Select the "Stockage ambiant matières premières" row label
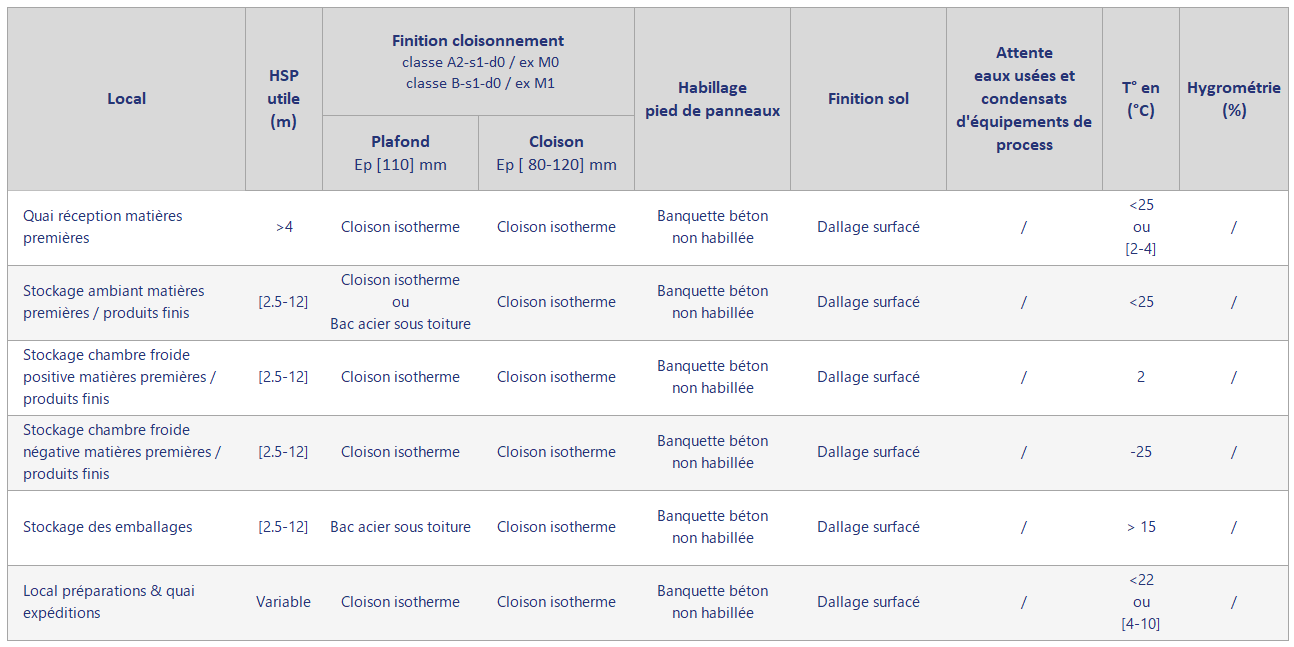The width and height of the screenshot is (1294, 647). click(x=113, y=302)
